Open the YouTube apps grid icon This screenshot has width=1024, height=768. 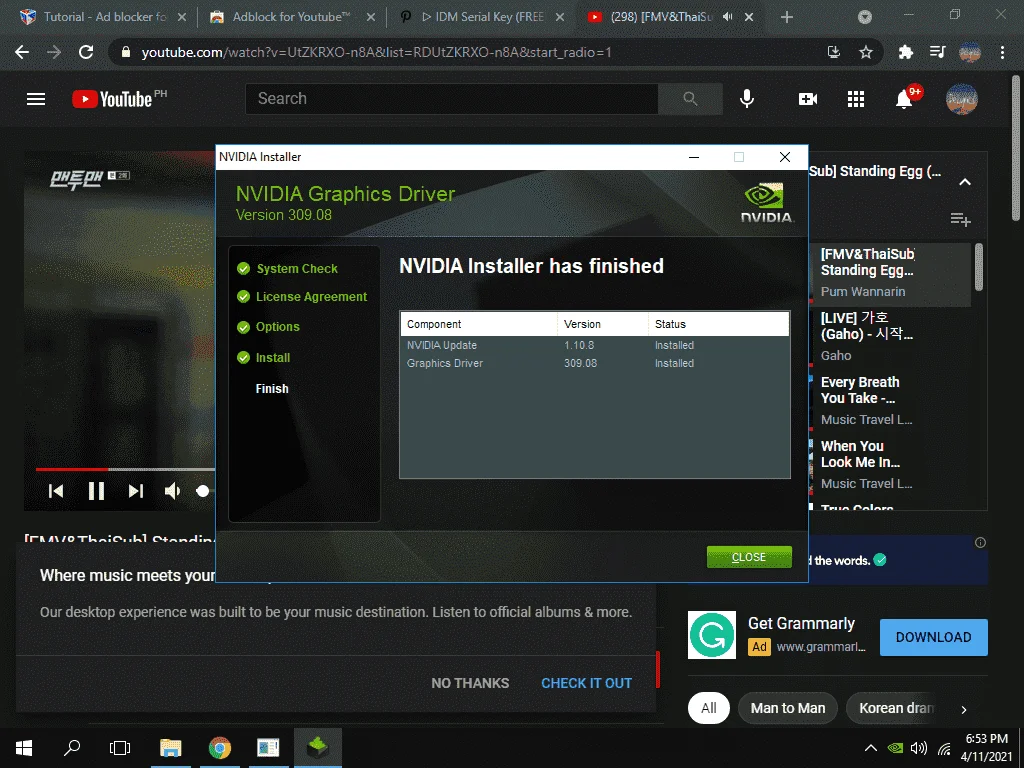pyautogui.click(x=856, y=99)
